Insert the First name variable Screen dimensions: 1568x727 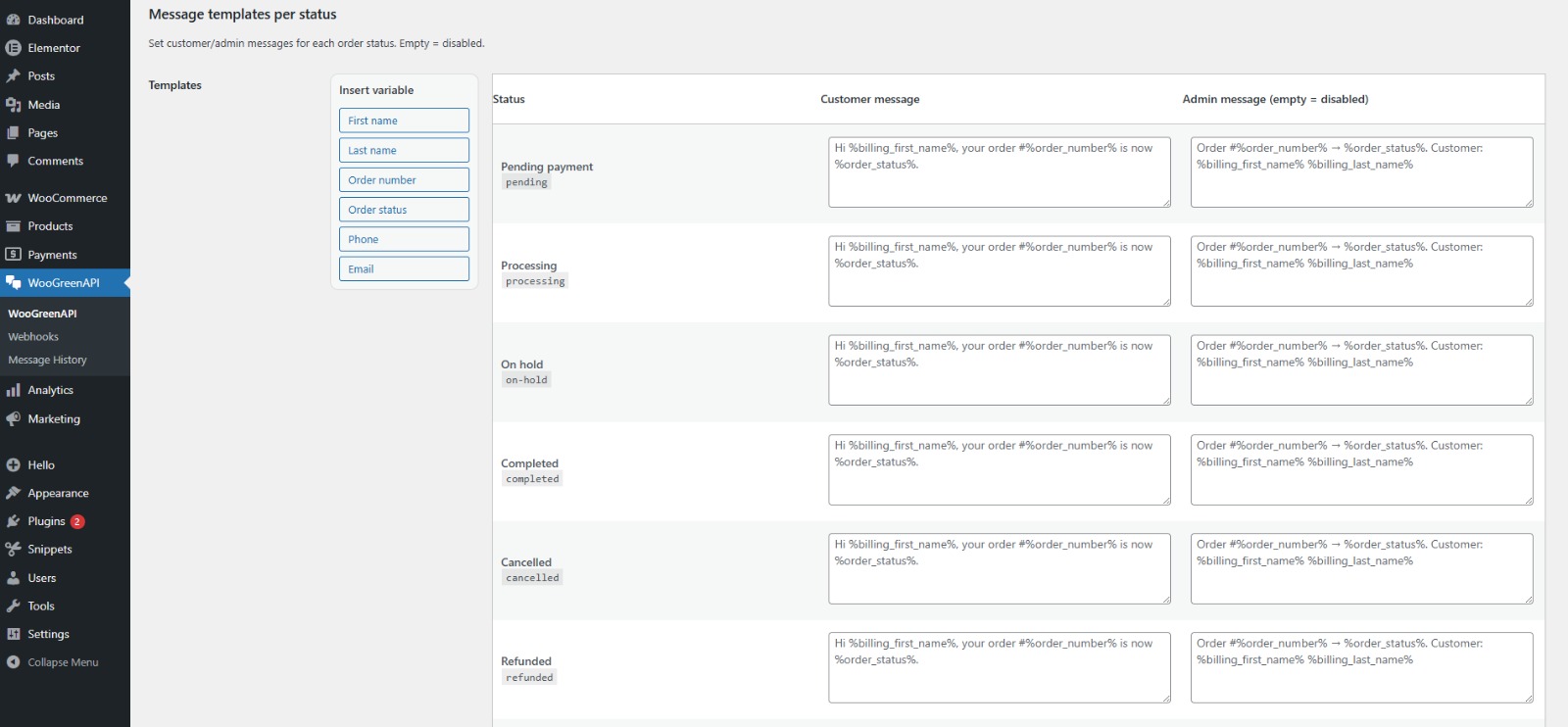point(404,121)
